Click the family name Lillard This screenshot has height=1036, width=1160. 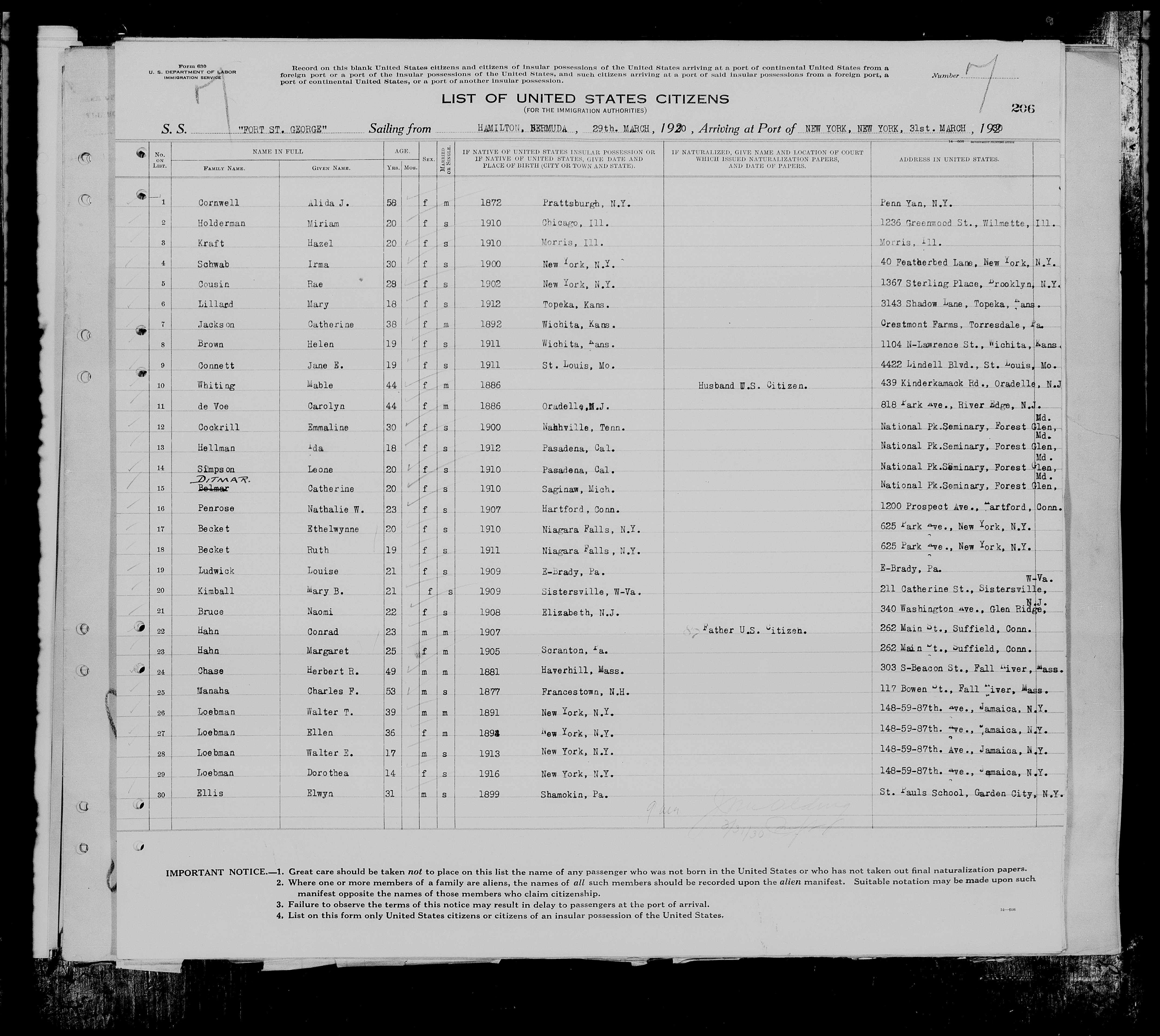pos(216,304)
